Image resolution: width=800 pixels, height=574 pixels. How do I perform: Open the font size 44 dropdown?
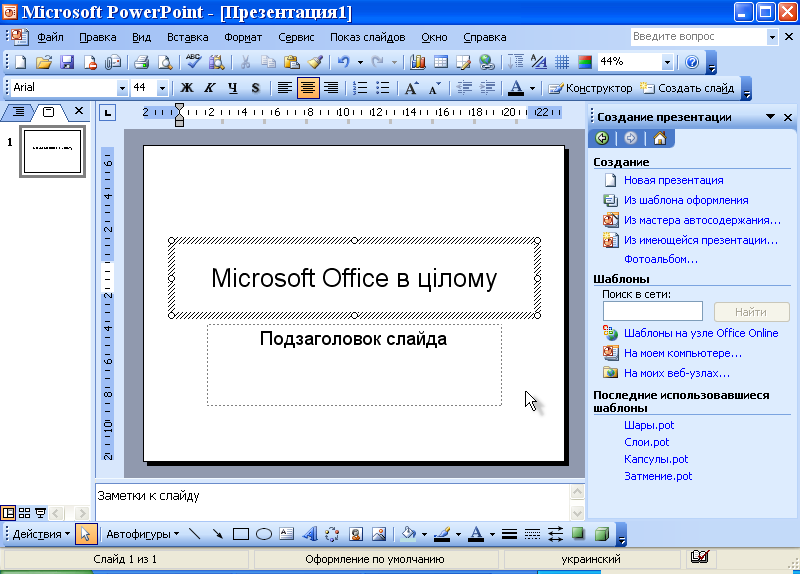[x=162, y=88]
